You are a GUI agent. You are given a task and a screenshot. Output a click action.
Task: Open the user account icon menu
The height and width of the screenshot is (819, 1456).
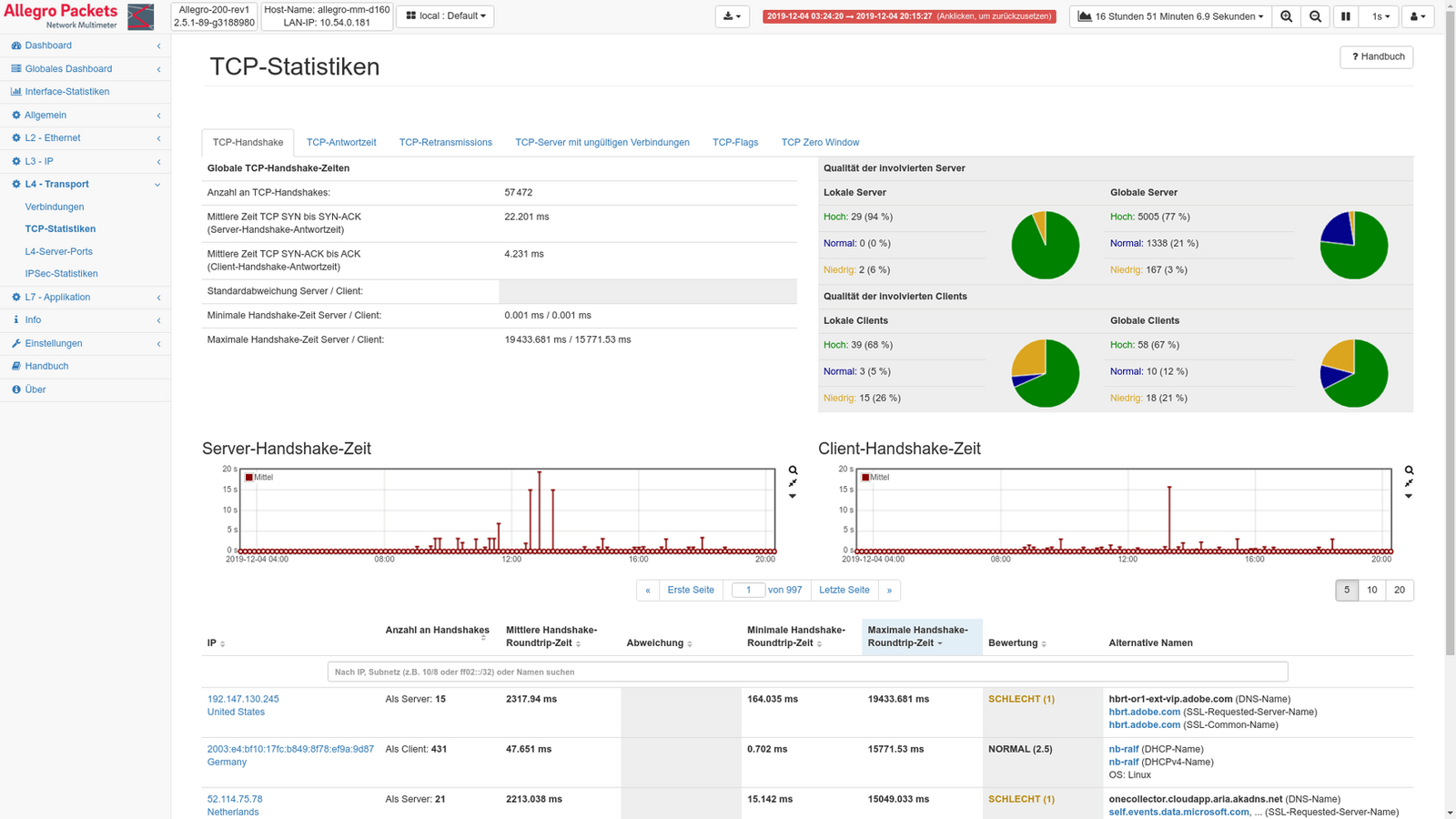point(1417,16)
